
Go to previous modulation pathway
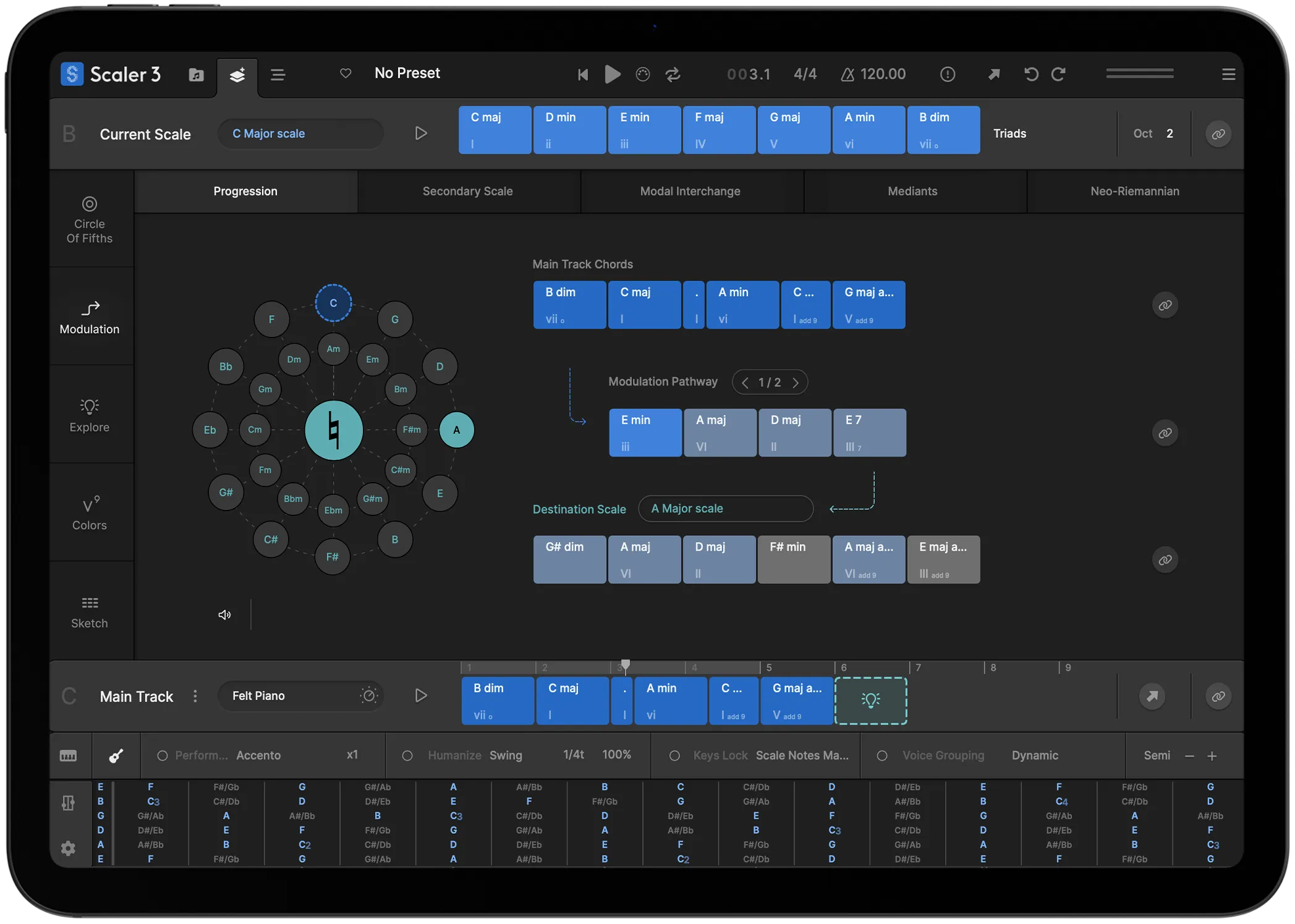(x=745, y=383)
